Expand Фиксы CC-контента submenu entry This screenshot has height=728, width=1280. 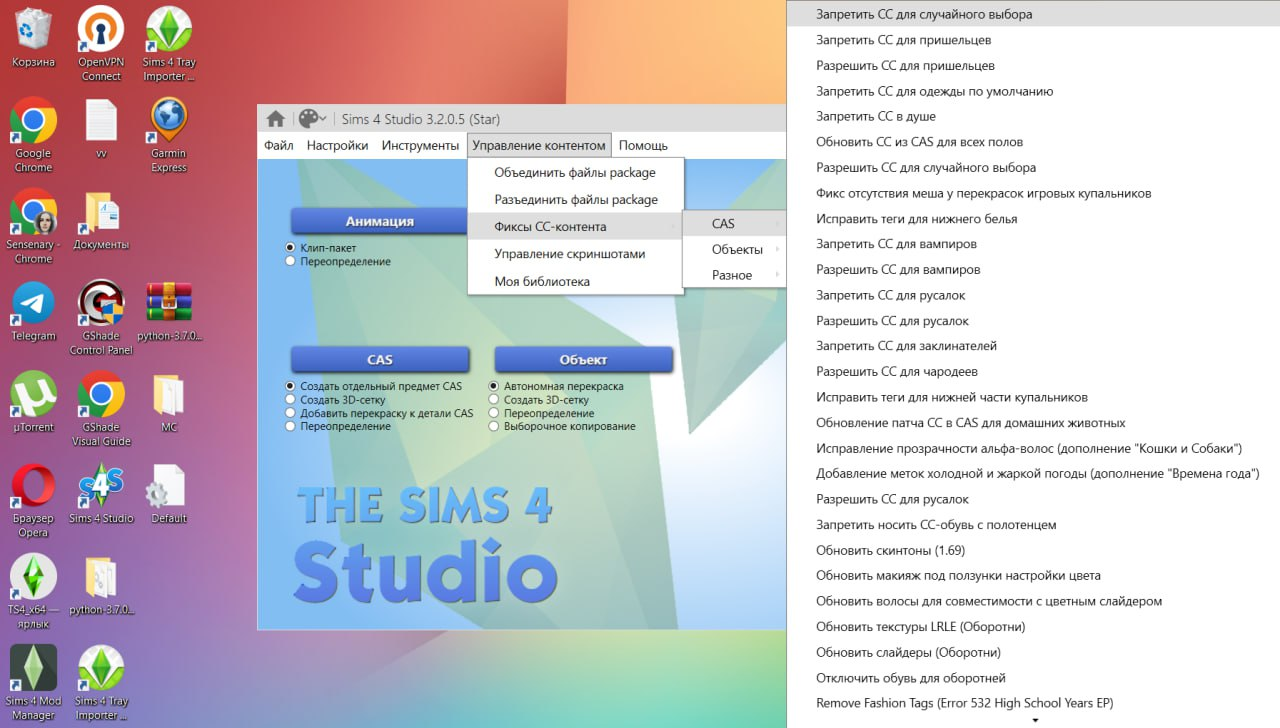click(575, 227)
